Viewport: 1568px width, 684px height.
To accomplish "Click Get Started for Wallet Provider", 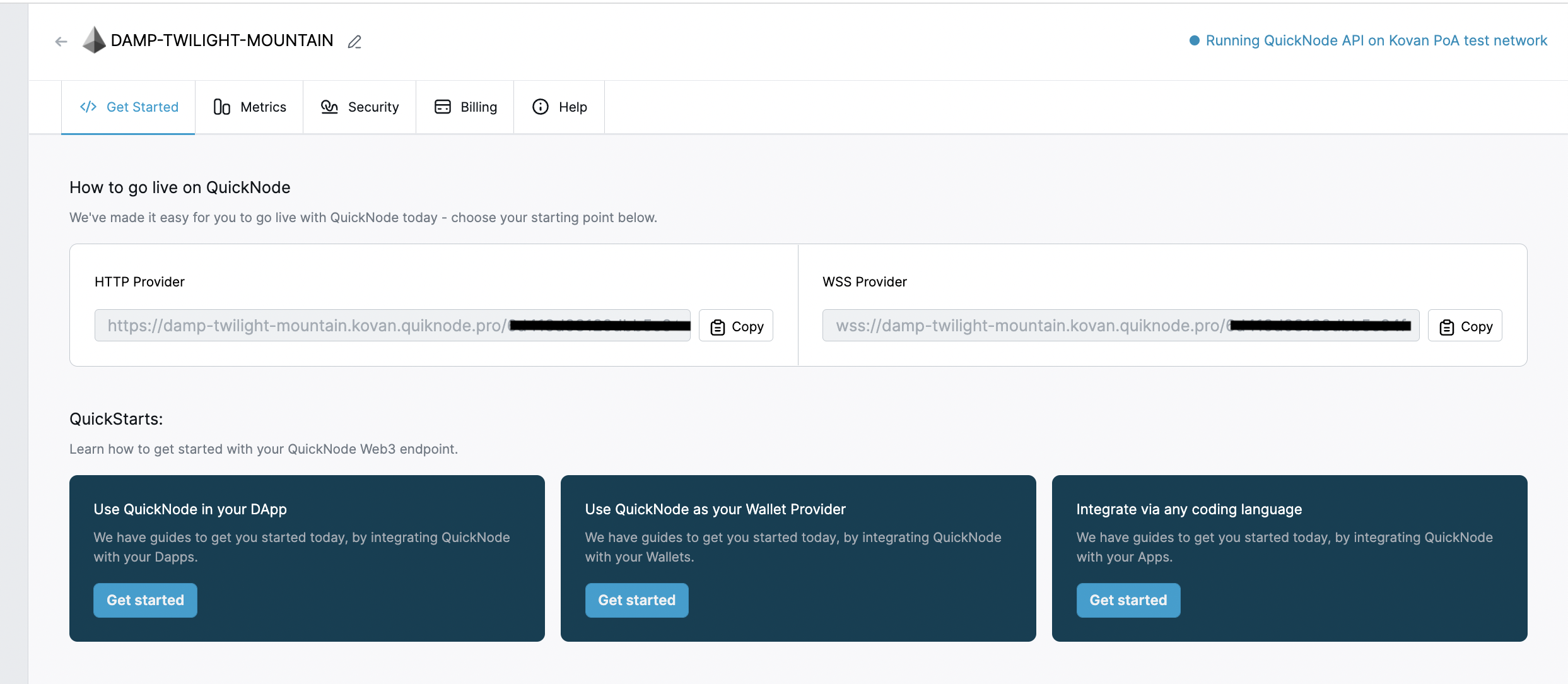I will (x=637, y=600).
